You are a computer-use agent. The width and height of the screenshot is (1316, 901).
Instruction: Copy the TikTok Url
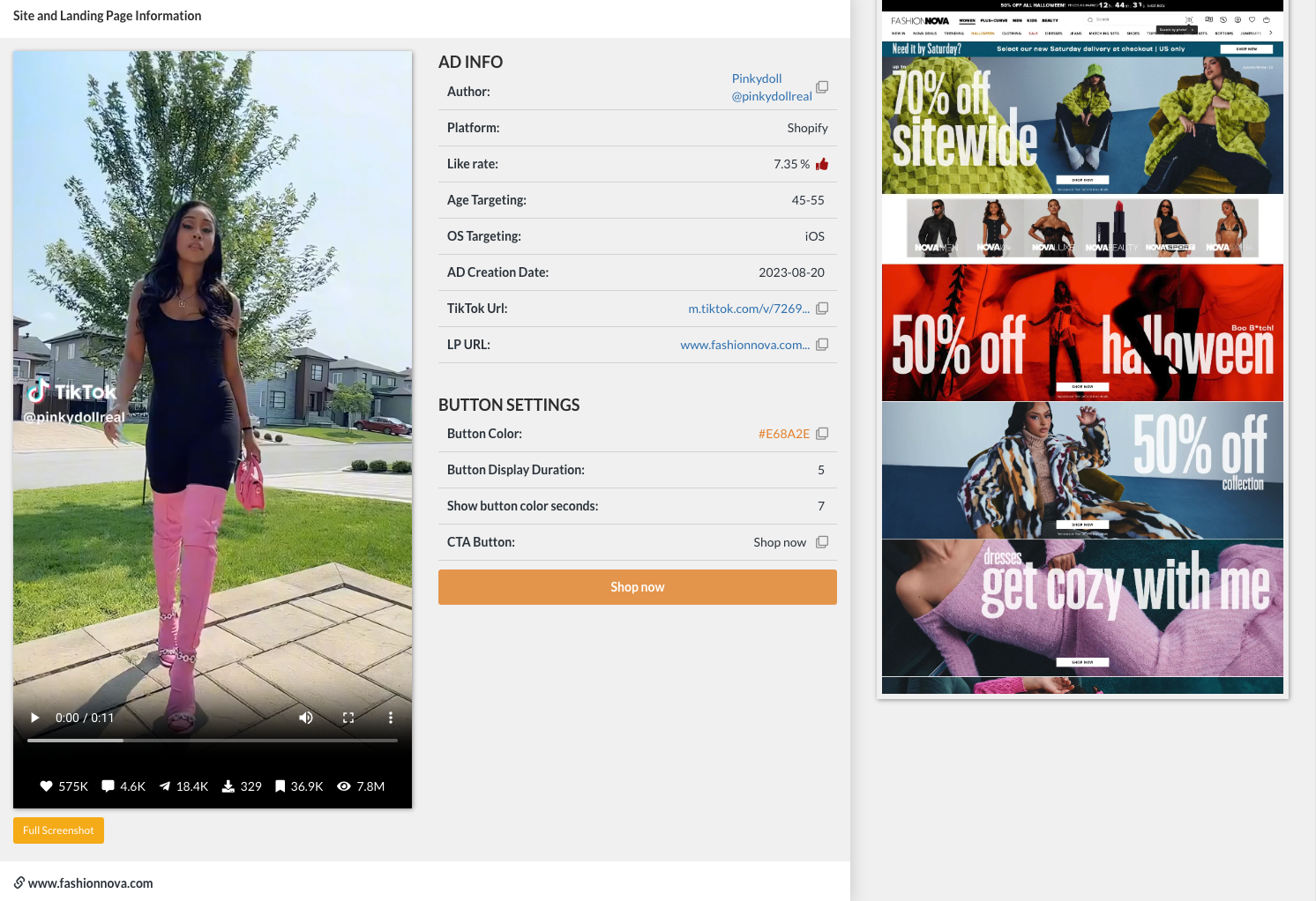822,309
